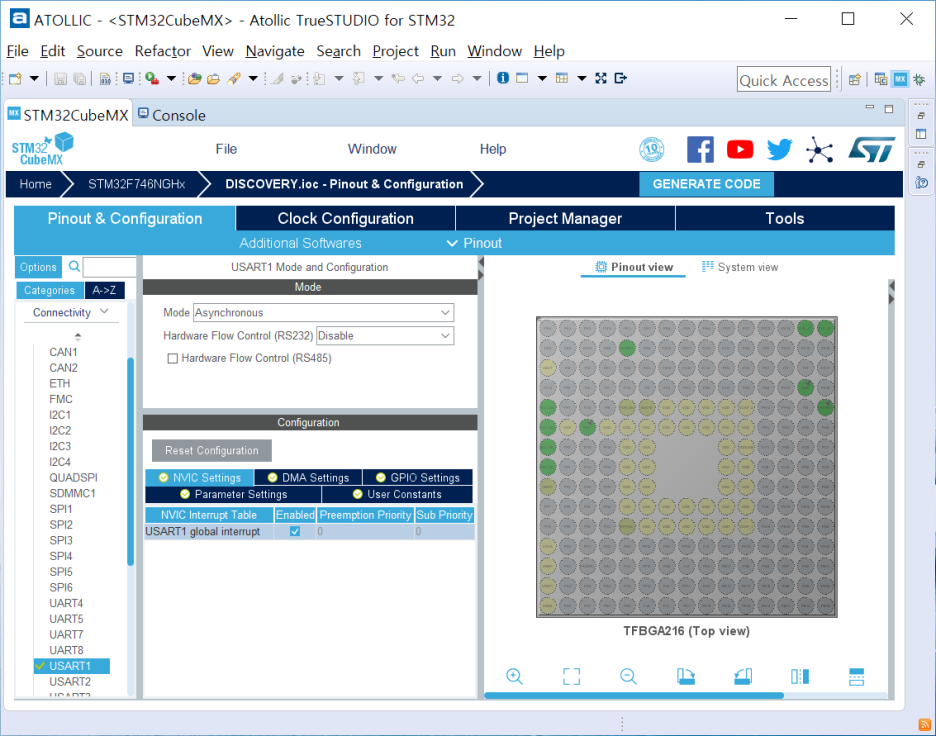Click the Open Perspective icon
The image size is (936, 736).
[x=855, y=79]
